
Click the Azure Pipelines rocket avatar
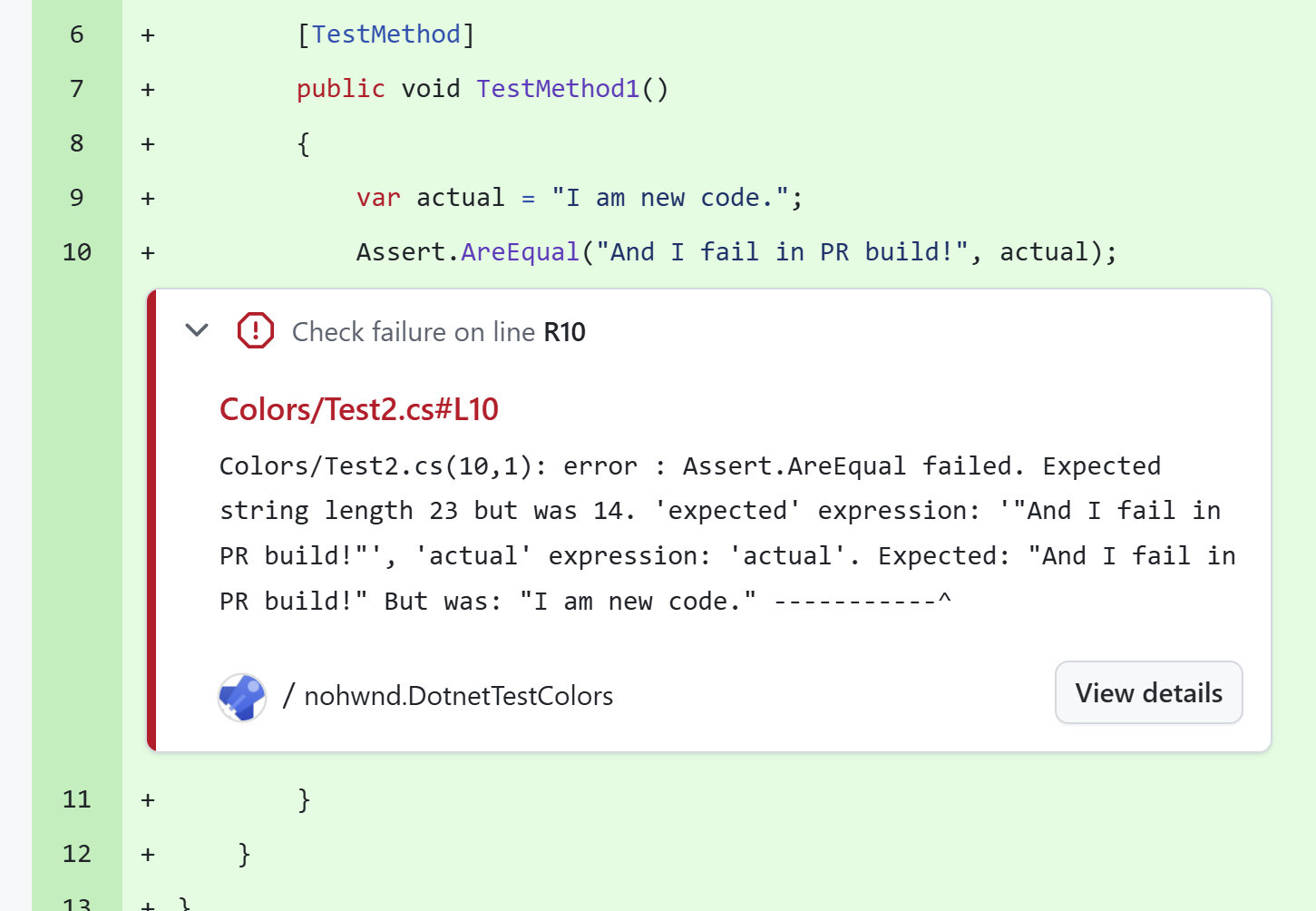click(241, 697)
